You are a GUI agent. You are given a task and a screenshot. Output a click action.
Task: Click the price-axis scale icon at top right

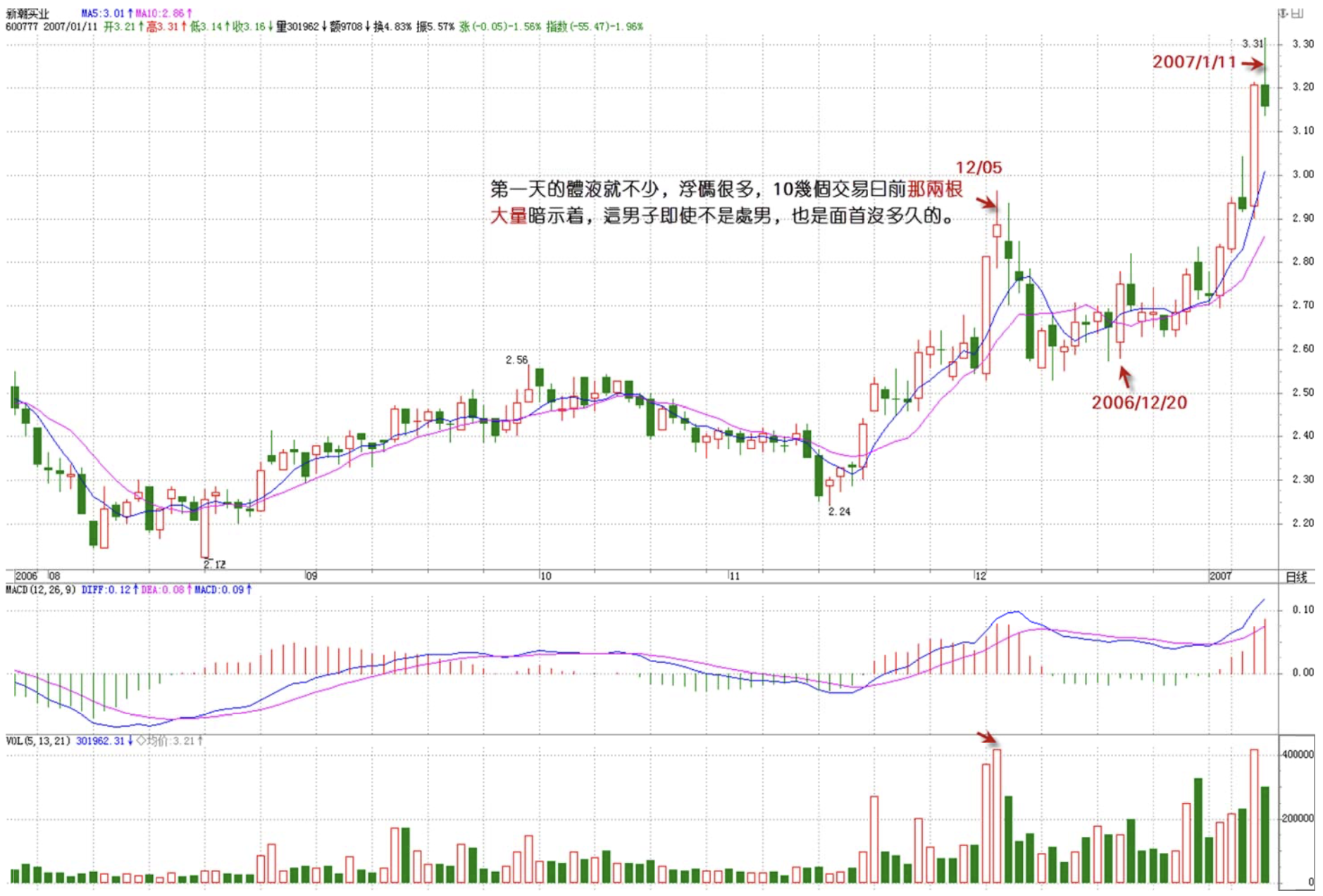pyautogui.click(x=1284, y=13)
